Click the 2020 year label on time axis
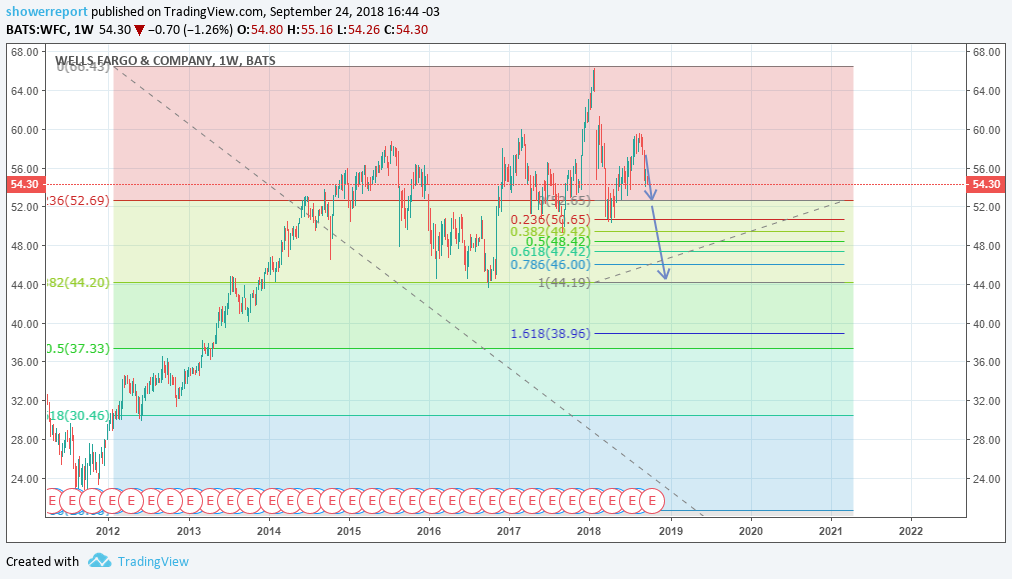This screenshot has height=579, width=1012. pyautogui.click(x=751, y=531)
